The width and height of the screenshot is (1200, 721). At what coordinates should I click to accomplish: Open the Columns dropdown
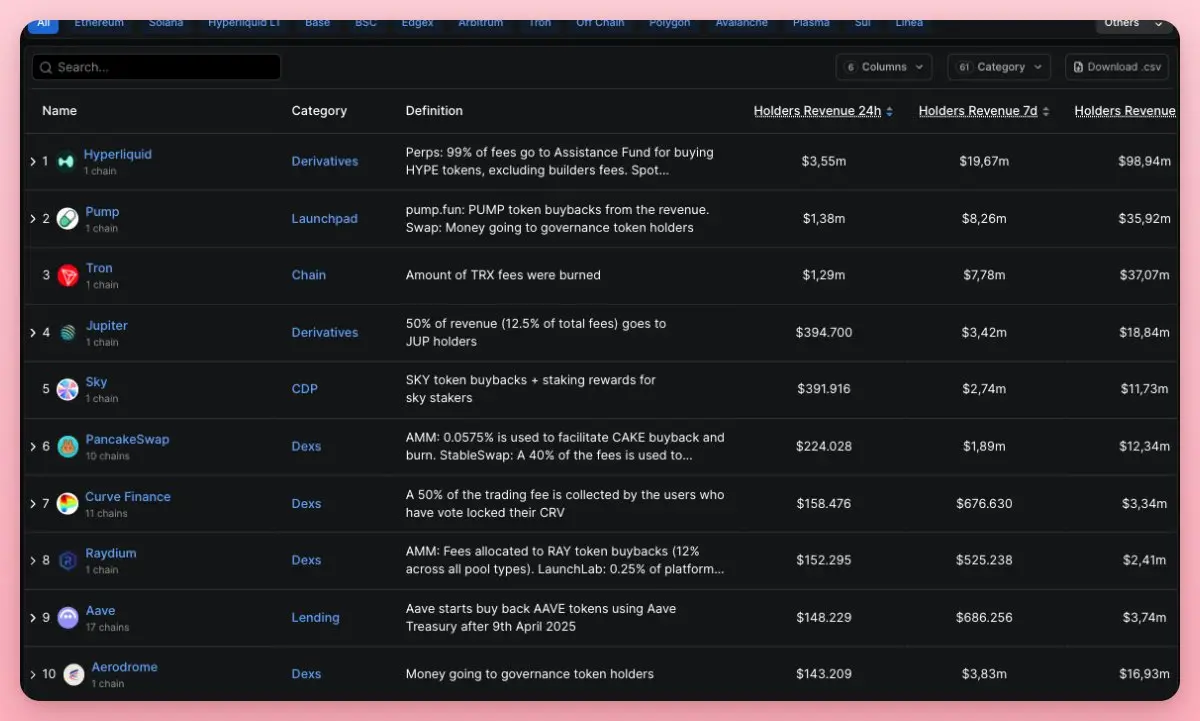pyautogui.click(x=884, y=67)
